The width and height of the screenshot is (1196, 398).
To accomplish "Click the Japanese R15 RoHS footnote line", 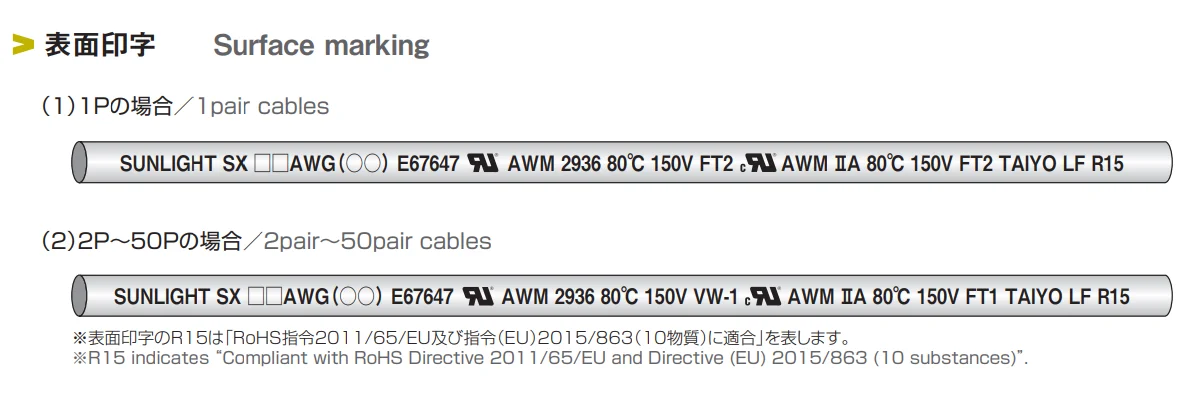I will pyautogui.click(x=461, y=338).
